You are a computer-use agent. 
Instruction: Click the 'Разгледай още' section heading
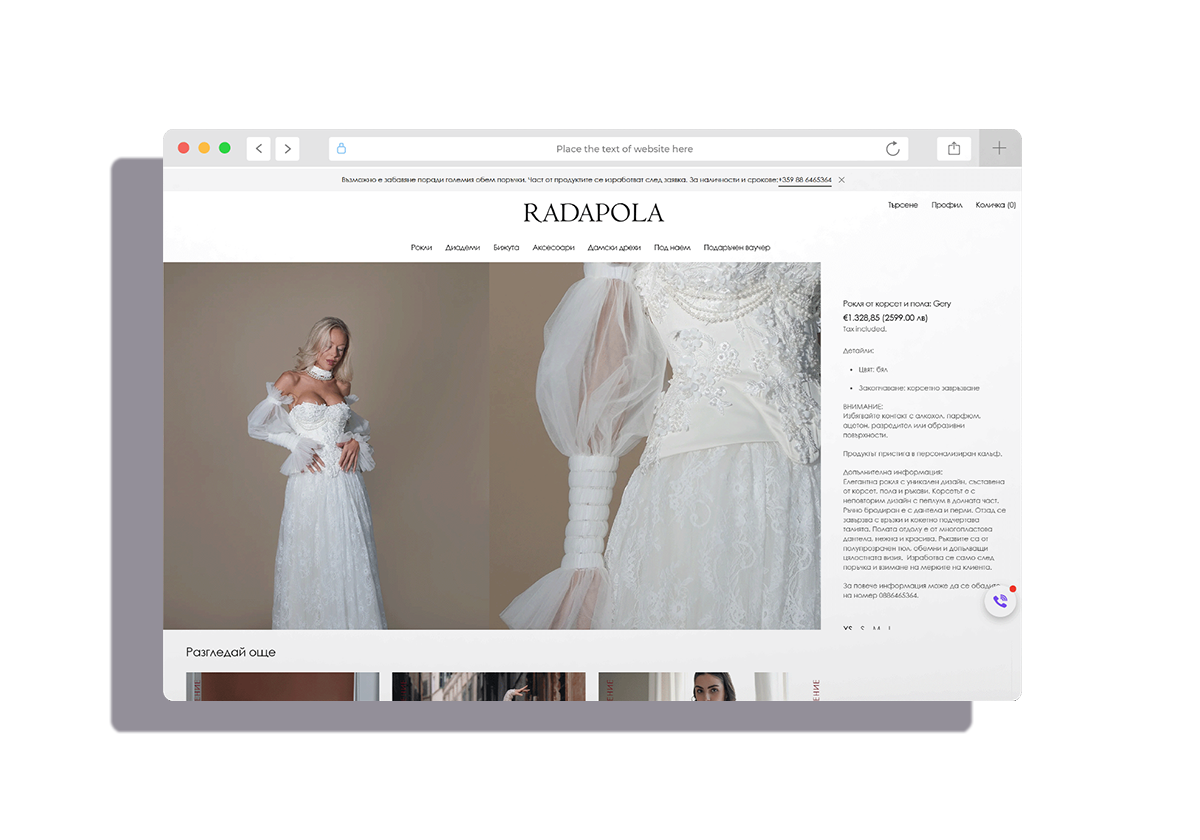[231, 652]
